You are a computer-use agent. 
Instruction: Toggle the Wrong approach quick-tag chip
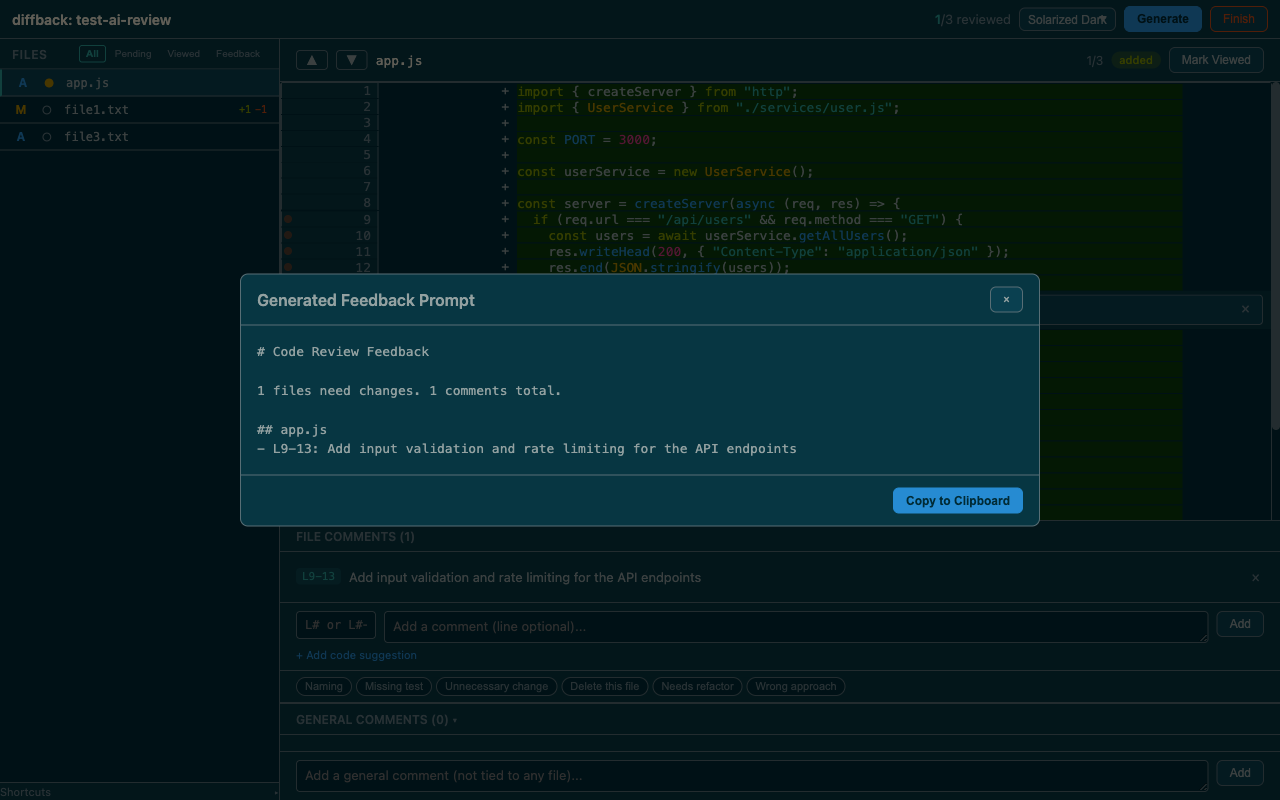pos(795,686)
